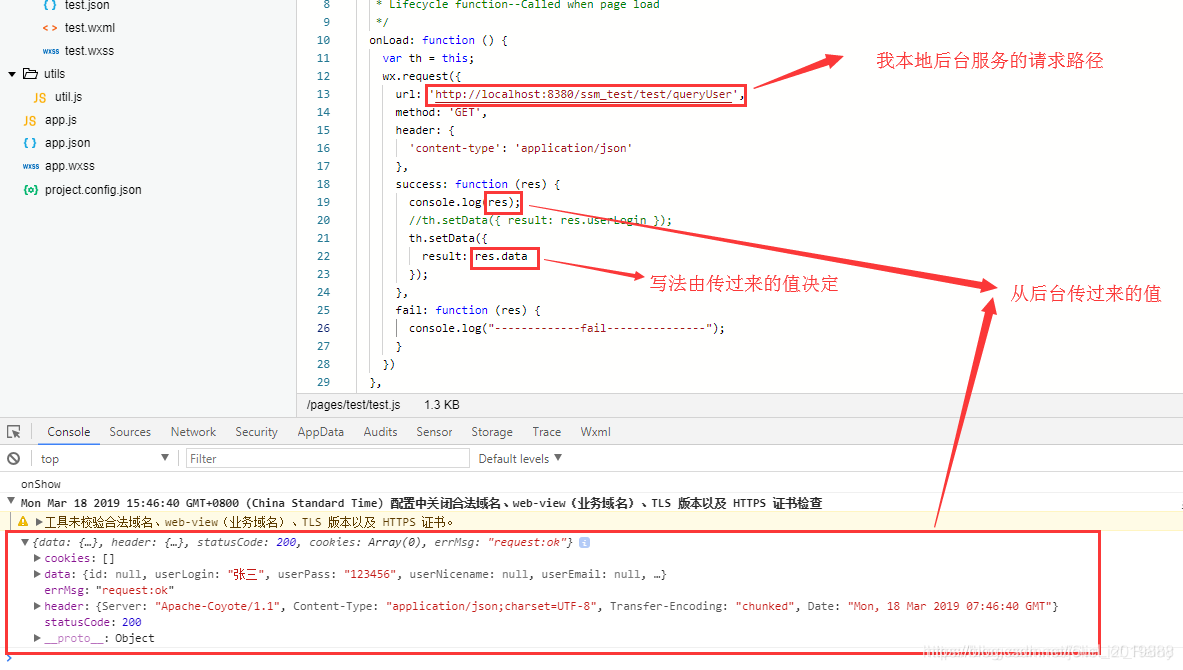This screenshot has width=1183, height=670.
Task: Switch to the Wxml tab
Action: click(595, 432)
